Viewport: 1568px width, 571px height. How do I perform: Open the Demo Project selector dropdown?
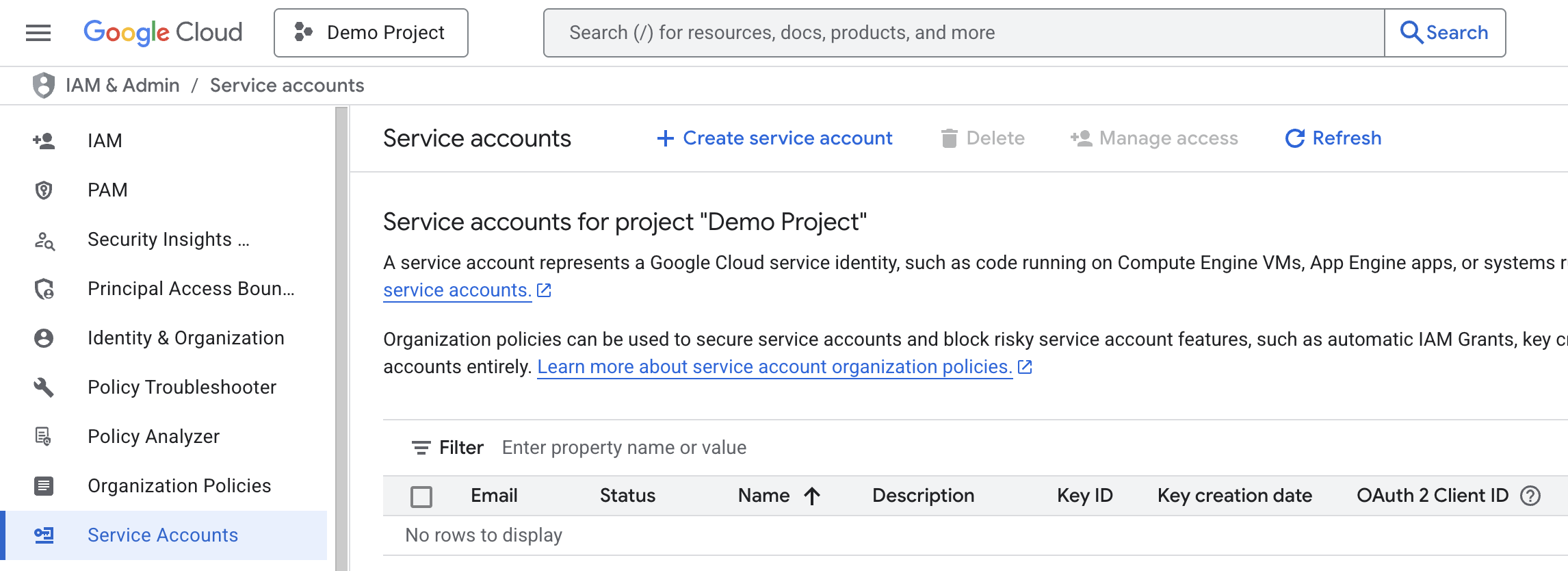coord(371,33)
